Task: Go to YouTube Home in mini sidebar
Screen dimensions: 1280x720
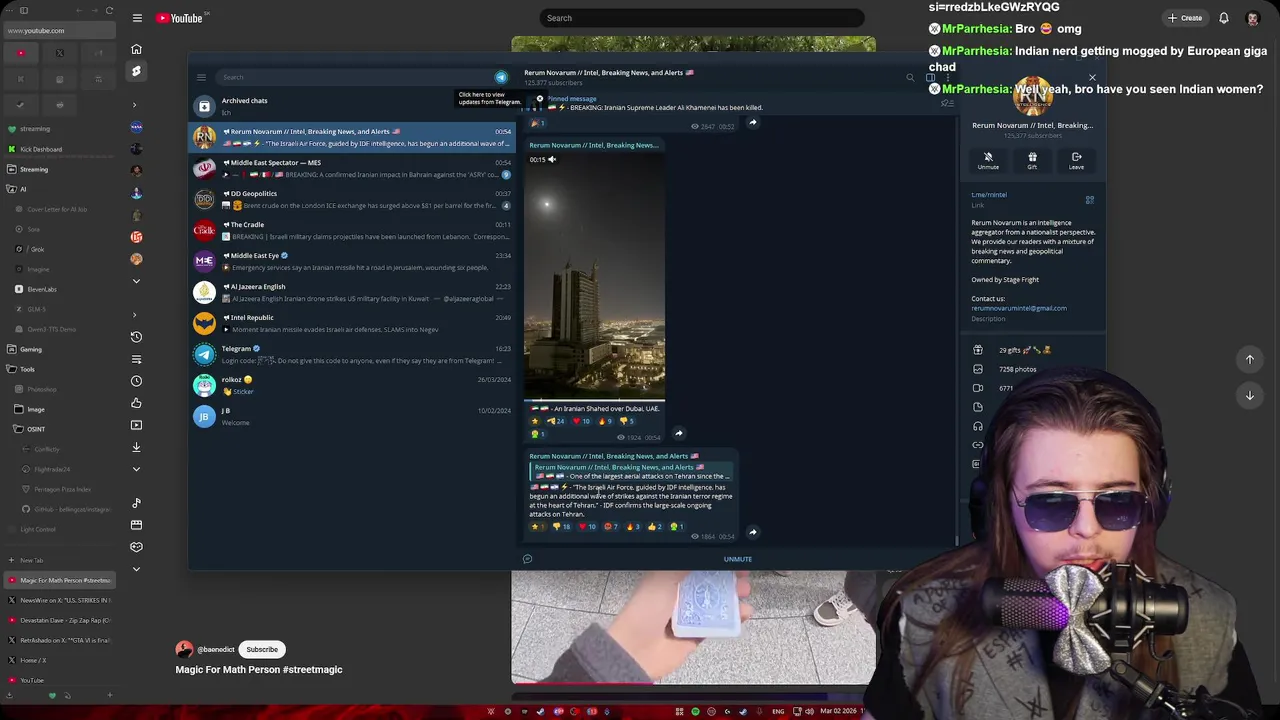Action: (136, 49)
